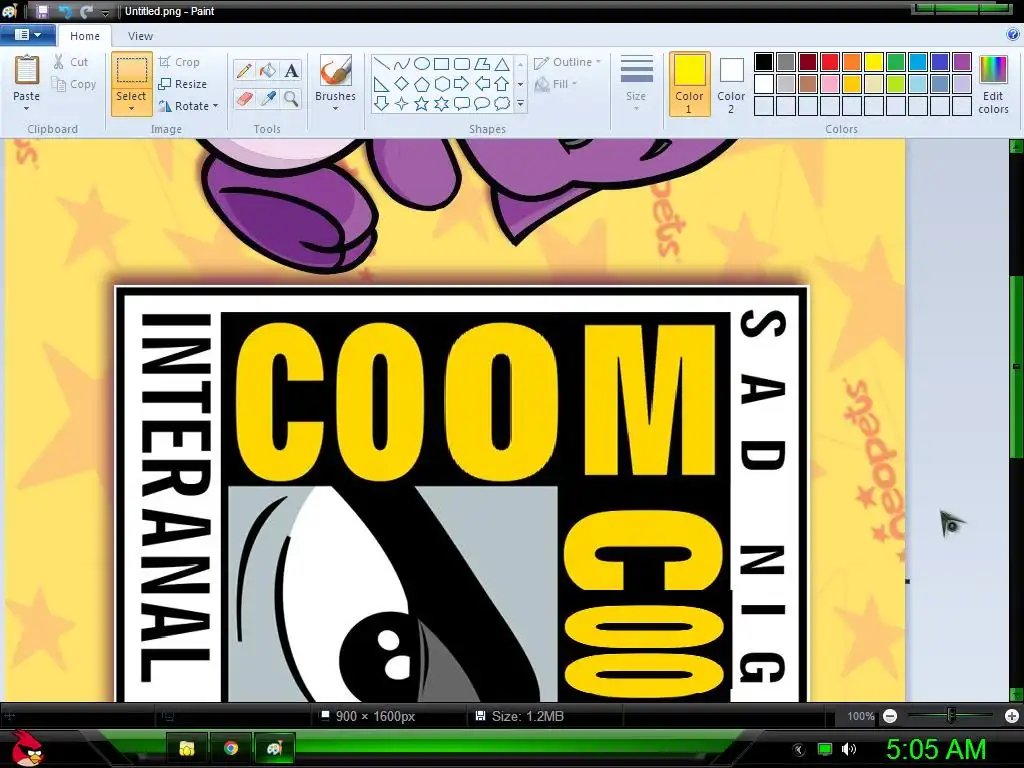Select Color 1 box
1024x768 pixels.
(689, 84)
